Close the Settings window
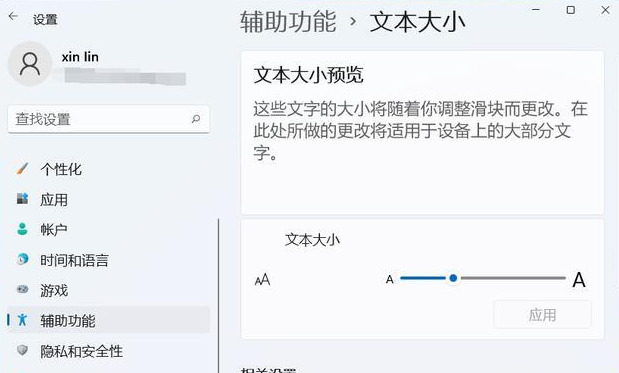 coord(605,10)
